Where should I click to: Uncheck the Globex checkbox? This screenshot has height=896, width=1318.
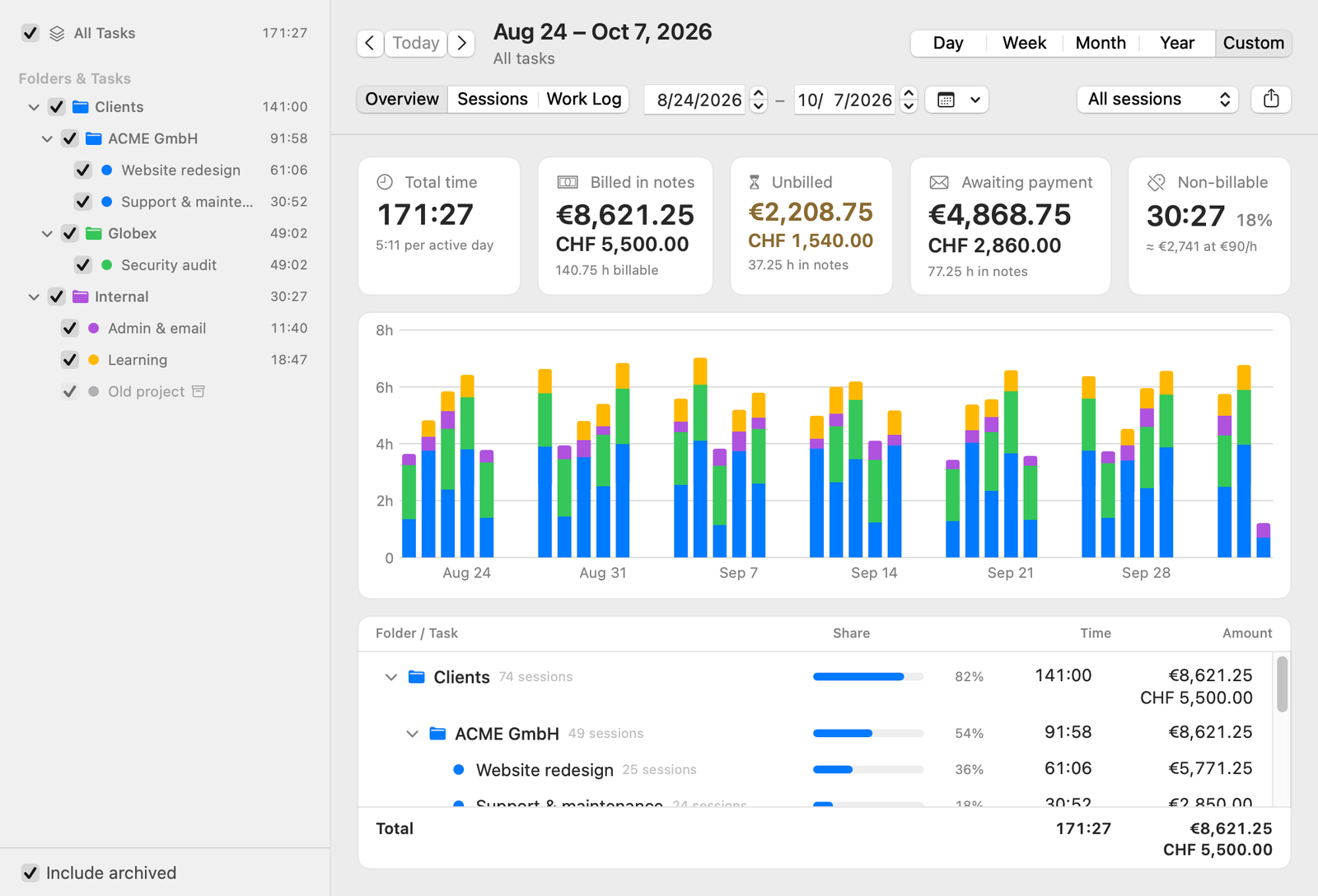[70, 233]
